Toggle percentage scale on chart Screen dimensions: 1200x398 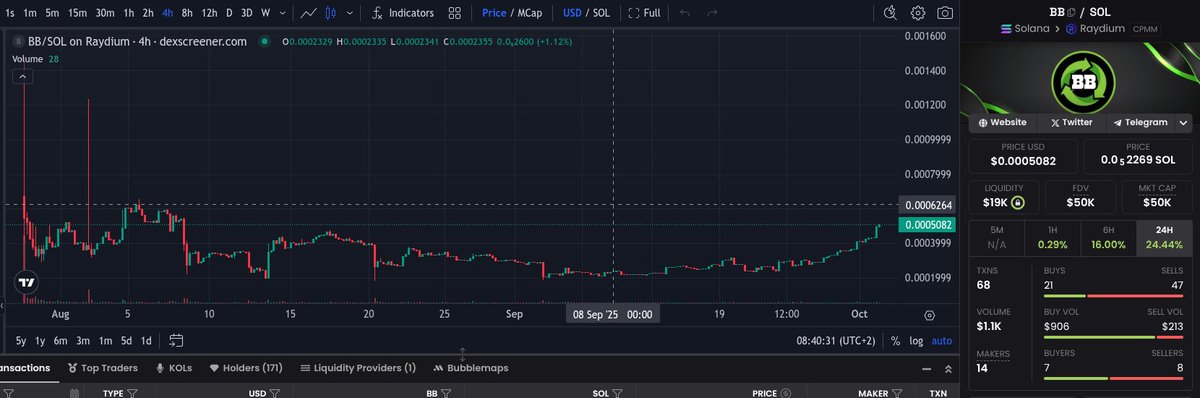895,340
